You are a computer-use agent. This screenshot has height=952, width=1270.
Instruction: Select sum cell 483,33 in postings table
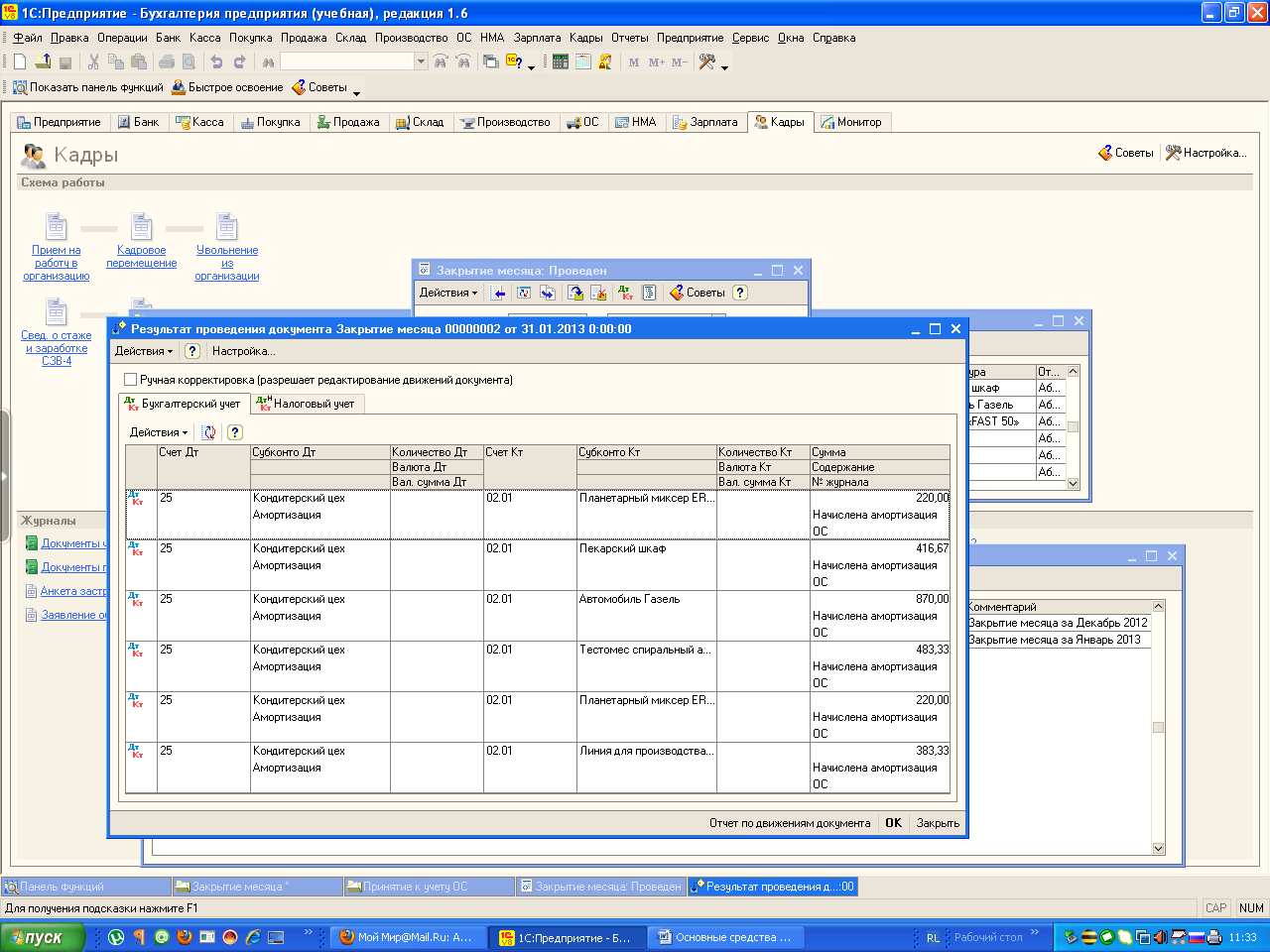(x=880, y=650)
